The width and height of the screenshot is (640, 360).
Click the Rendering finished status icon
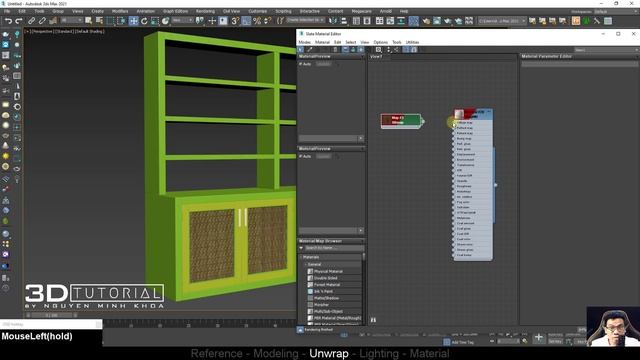[300, 330]
